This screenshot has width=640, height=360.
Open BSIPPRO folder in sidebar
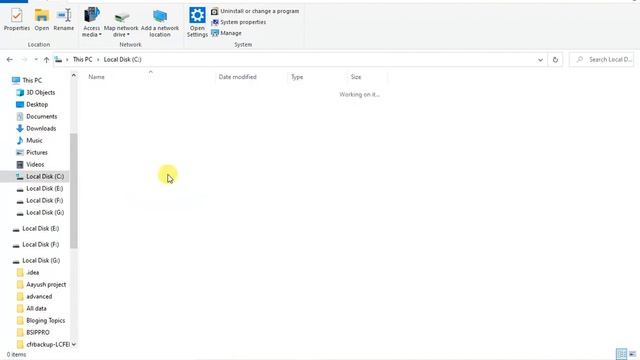pos(38,333)
